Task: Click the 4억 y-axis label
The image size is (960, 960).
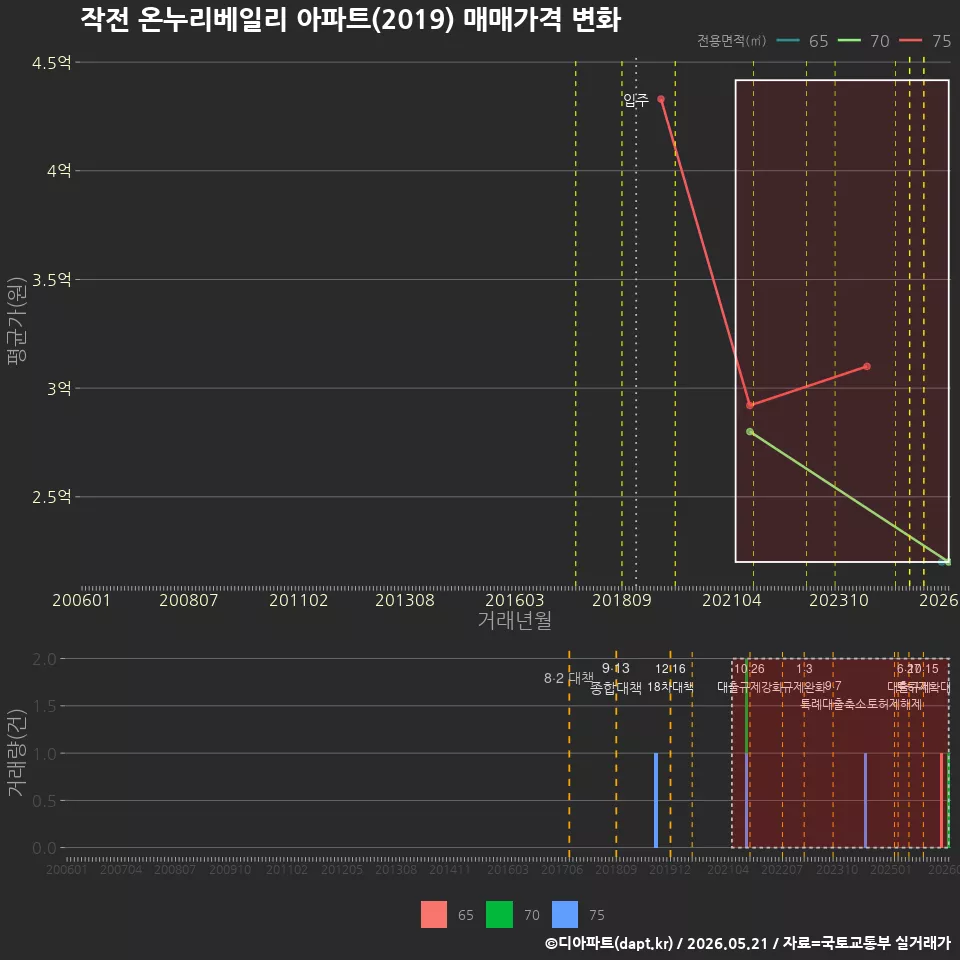Action: pyautogui.click(x=59, y=171)
